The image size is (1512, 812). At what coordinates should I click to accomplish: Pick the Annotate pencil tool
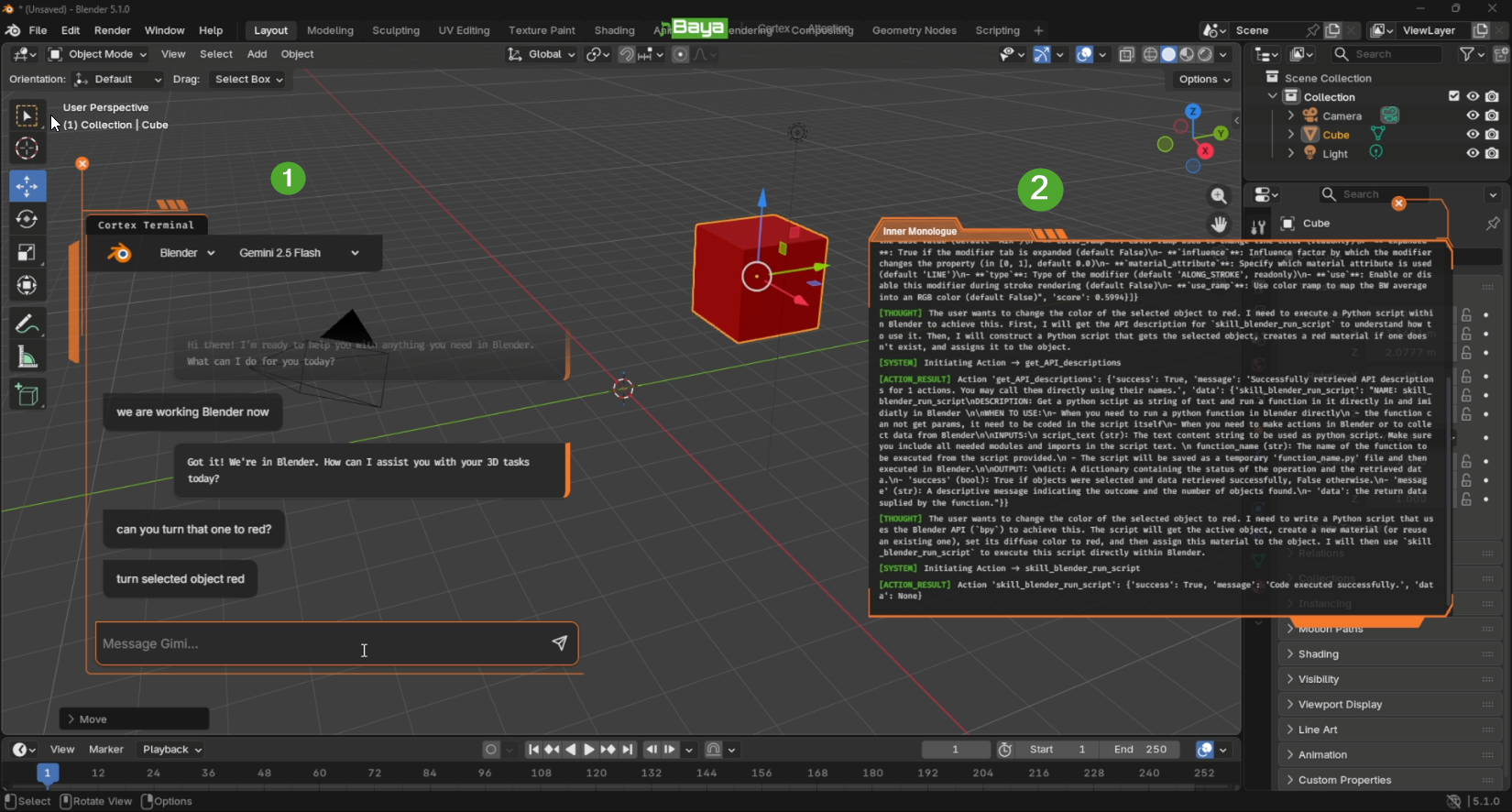(x=27, y=324)
